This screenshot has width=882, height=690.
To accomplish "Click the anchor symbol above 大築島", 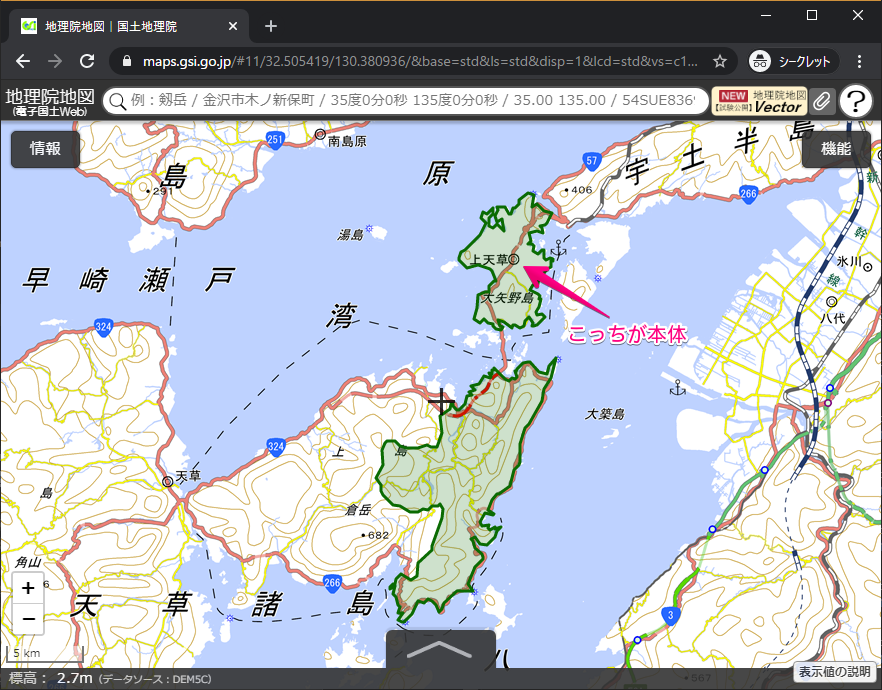I will point(677,388).
